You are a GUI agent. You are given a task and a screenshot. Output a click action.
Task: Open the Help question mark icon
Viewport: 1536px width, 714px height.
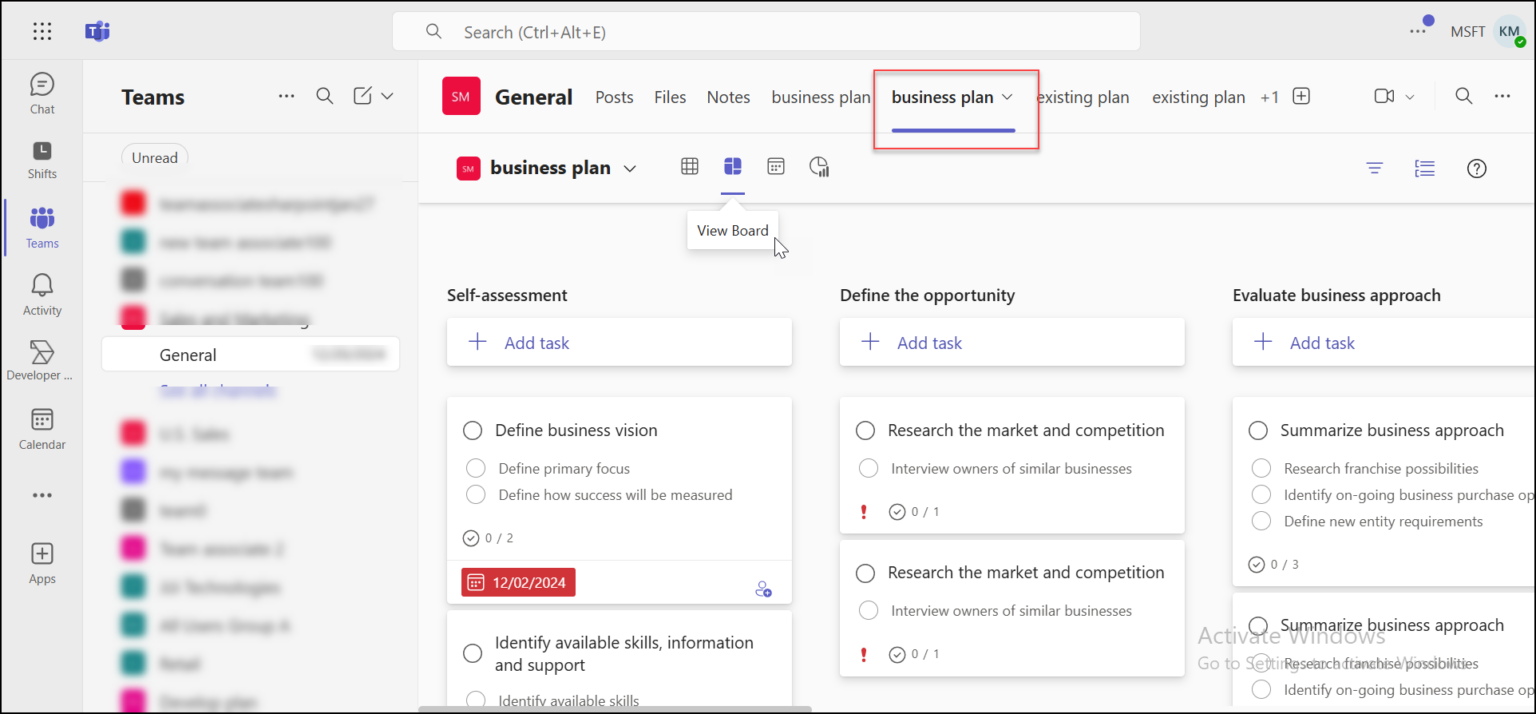point(1477,168)
